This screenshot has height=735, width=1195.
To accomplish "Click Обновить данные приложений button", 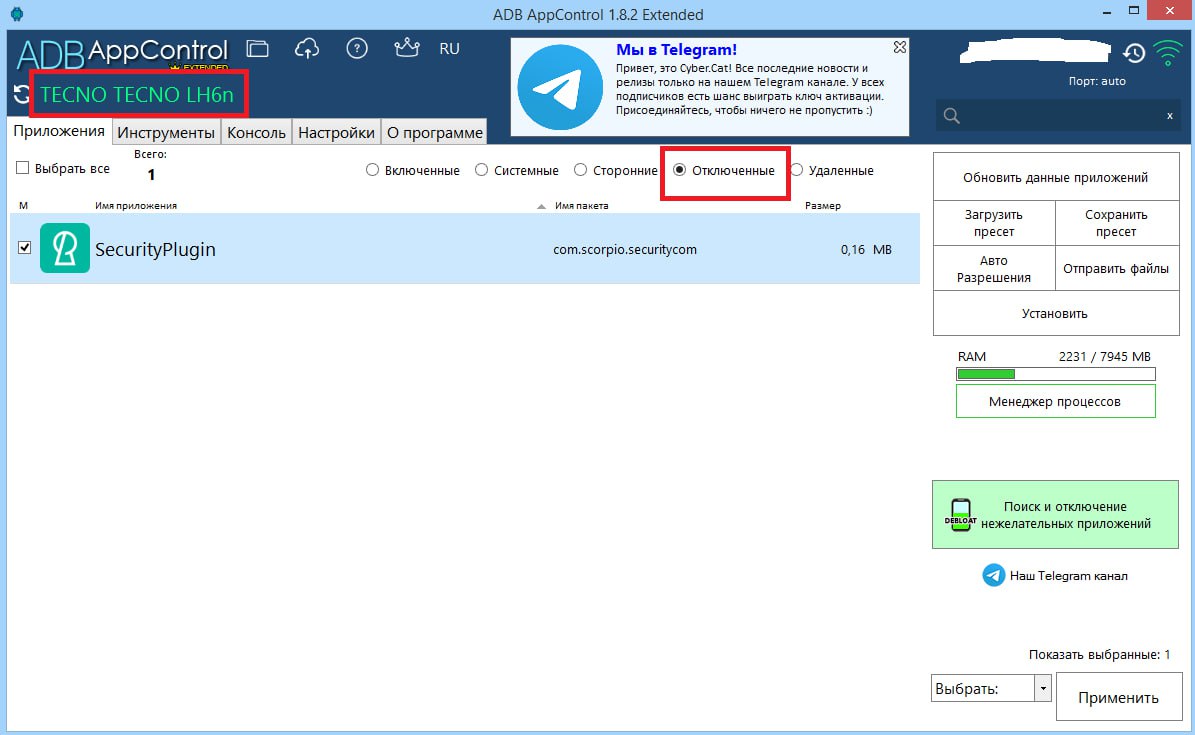I will [x=1056, y=178].
